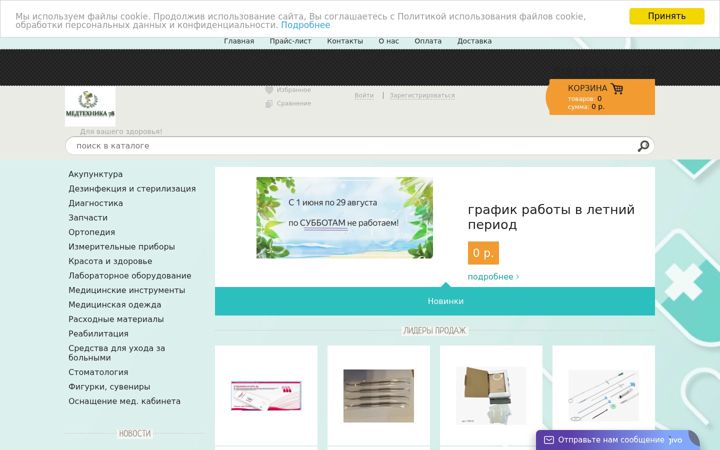
Task: Click the Лидеры продаж heading
Action: pyautogui.click(x=434, y=331)
